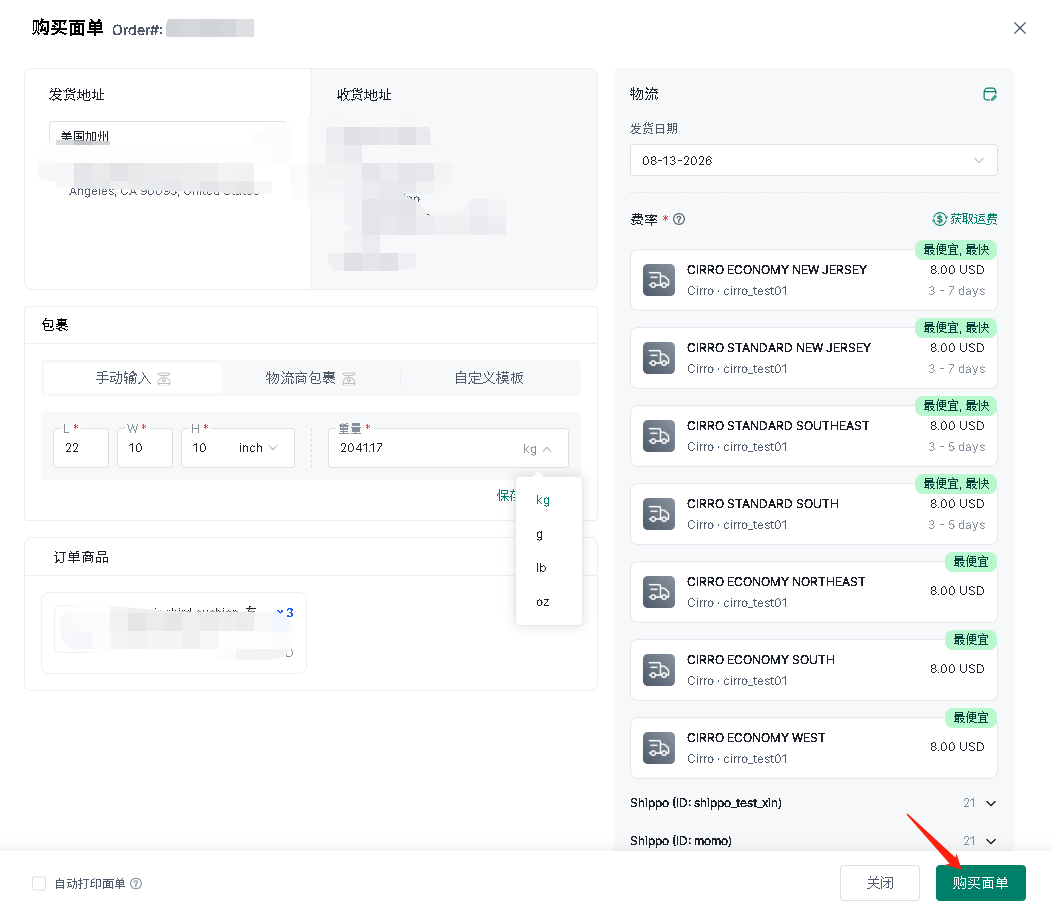Close the 购买面单 dialog with X
The width and height of the screenshot is (1052, 907).
(x=1020, y=28)
